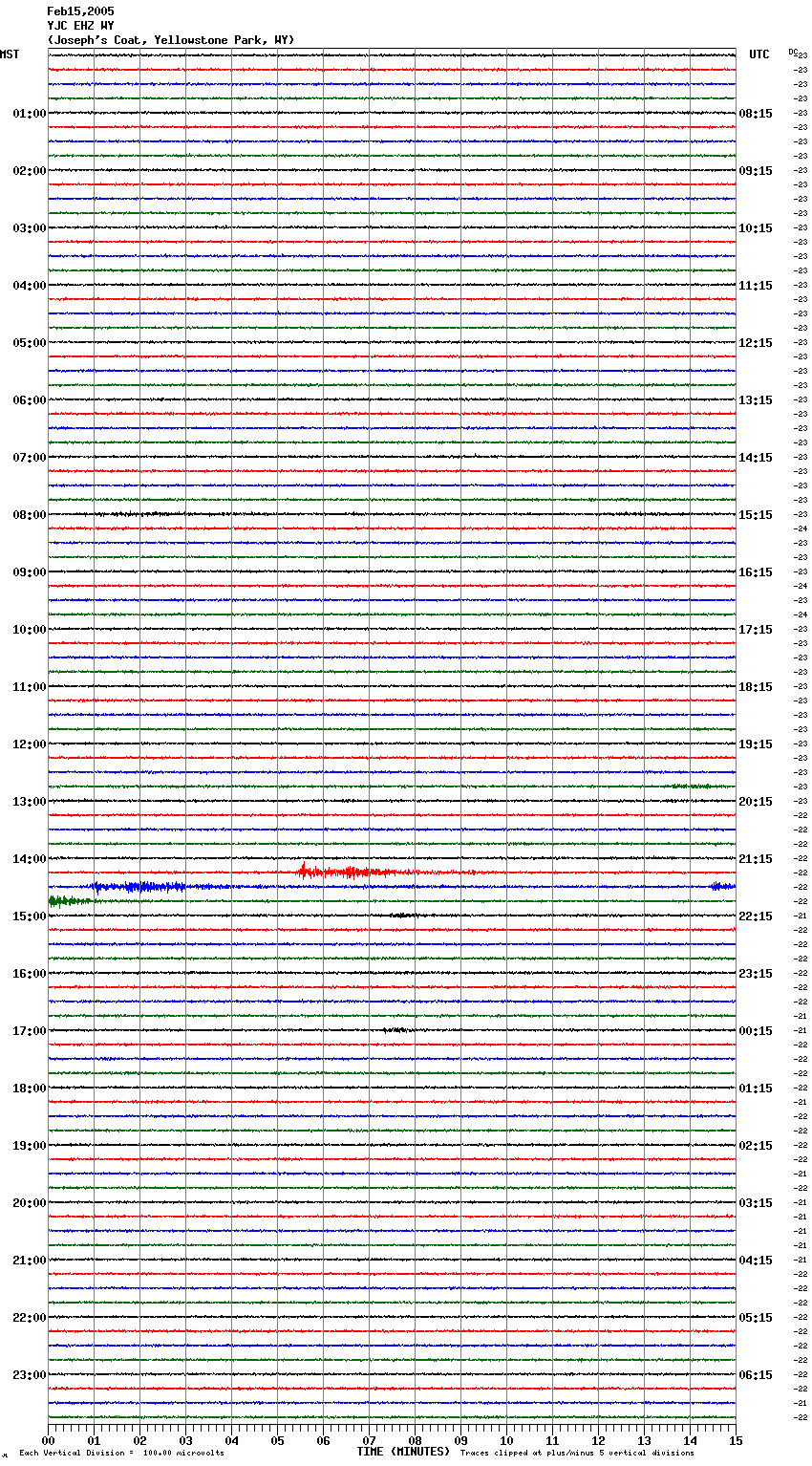Viewport: 812px width, 1466px height.
Task: Select the station code "YJC EHZ WY"
Action: (x=80, y=26)
